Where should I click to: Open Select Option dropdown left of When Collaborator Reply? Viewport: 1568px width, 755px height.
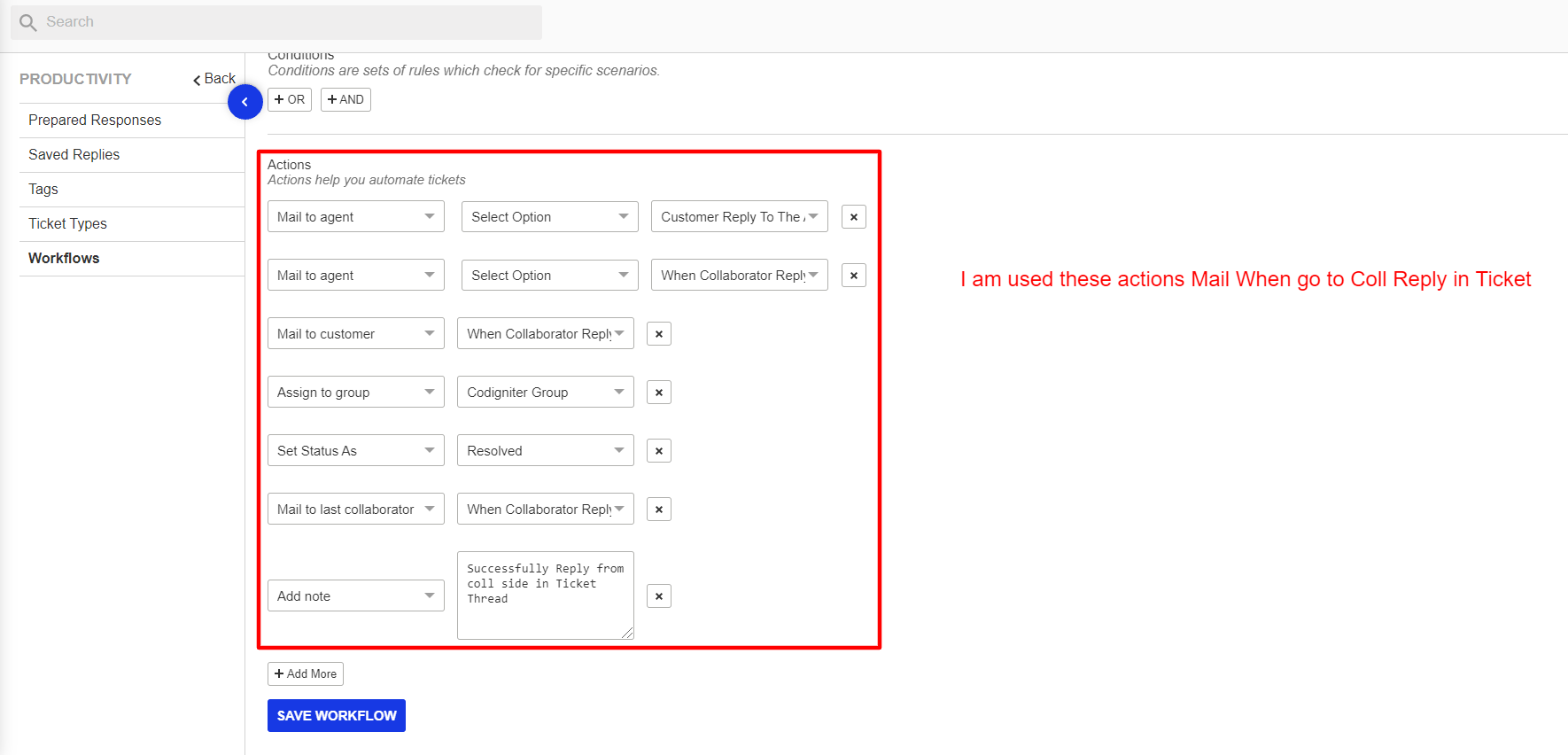pyautogui.click(x=549, y=276)
